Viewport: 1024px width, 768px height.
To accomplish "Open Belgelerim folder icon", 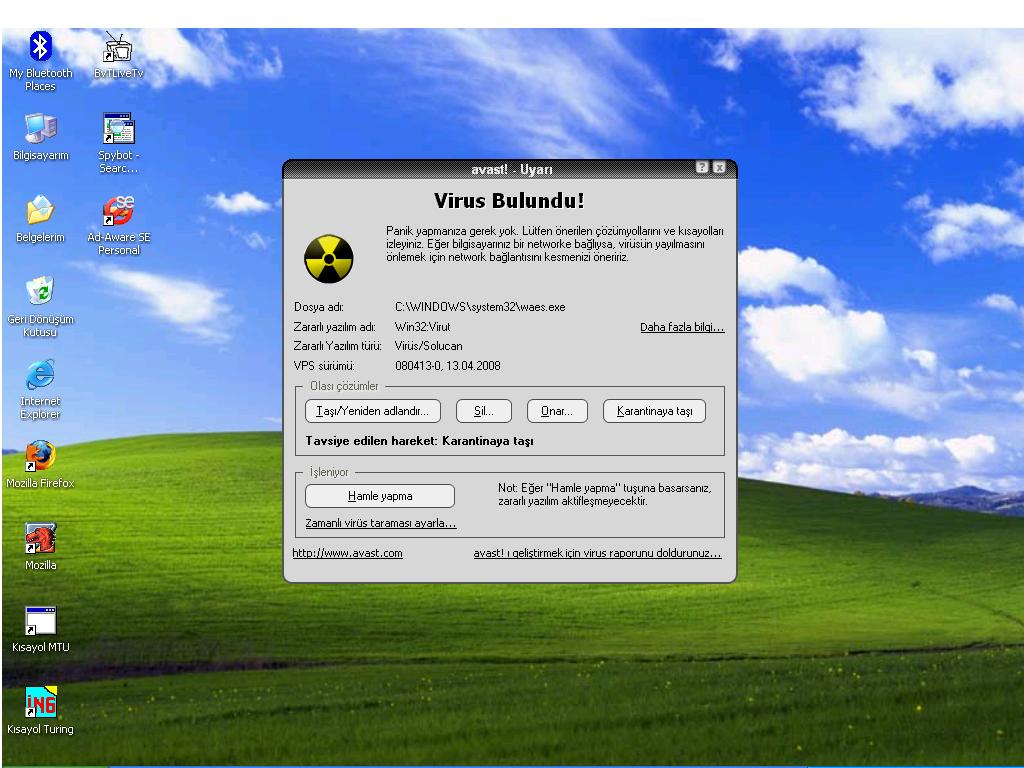I will 40,219.
